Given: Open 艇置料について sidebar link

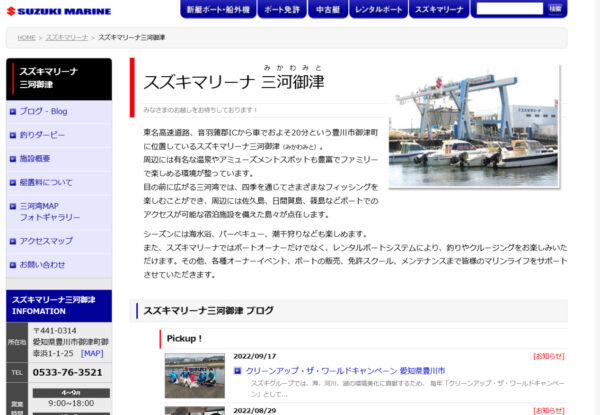Looking at the screenshot, I should tap(46, 182).
